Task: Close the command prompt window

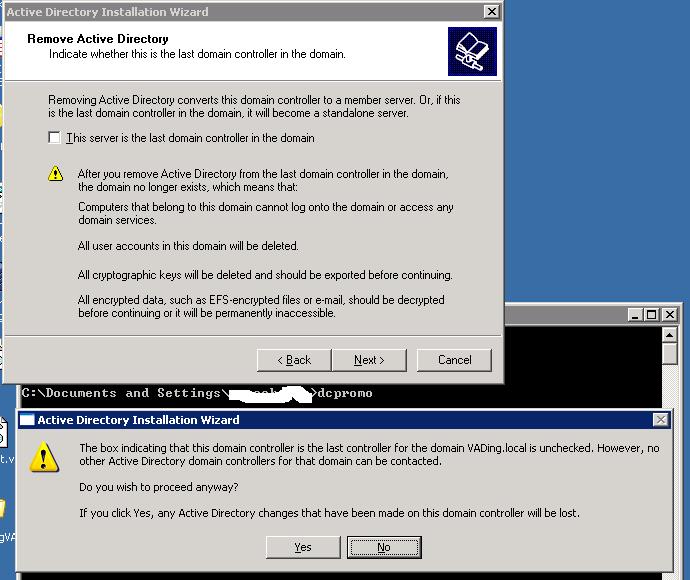Action: (669, 315)
